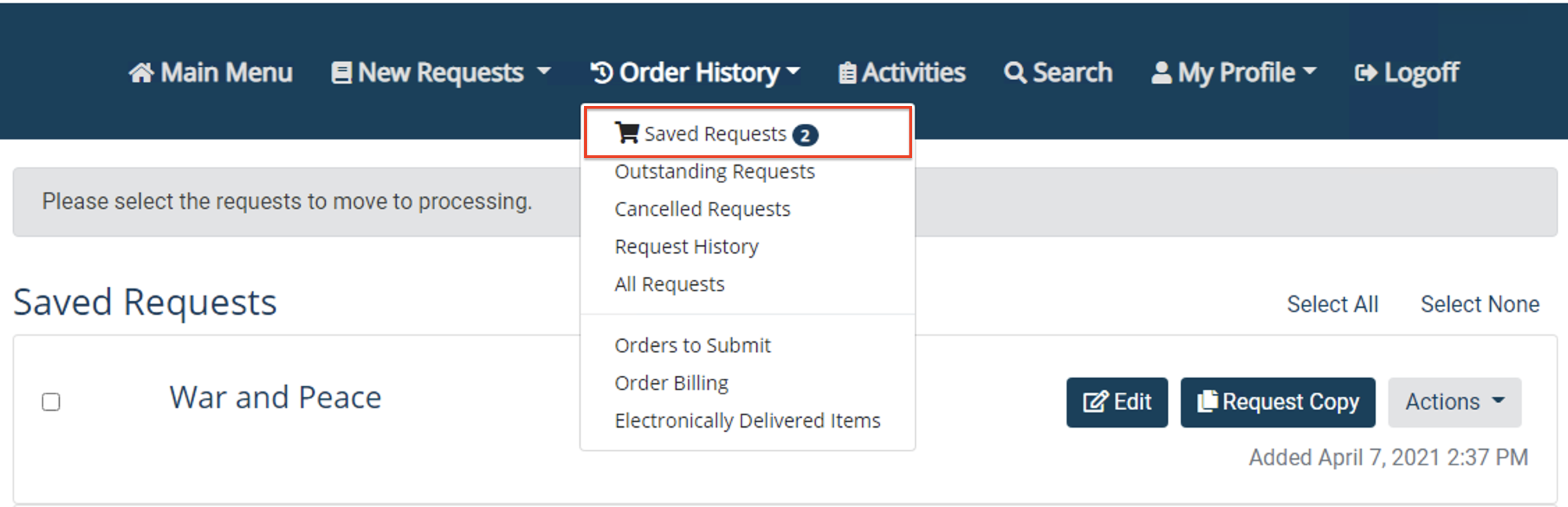Screen dimensions: 1568x507
Task: Open the Actions dropdown
Action: (x=1454, y=402)
